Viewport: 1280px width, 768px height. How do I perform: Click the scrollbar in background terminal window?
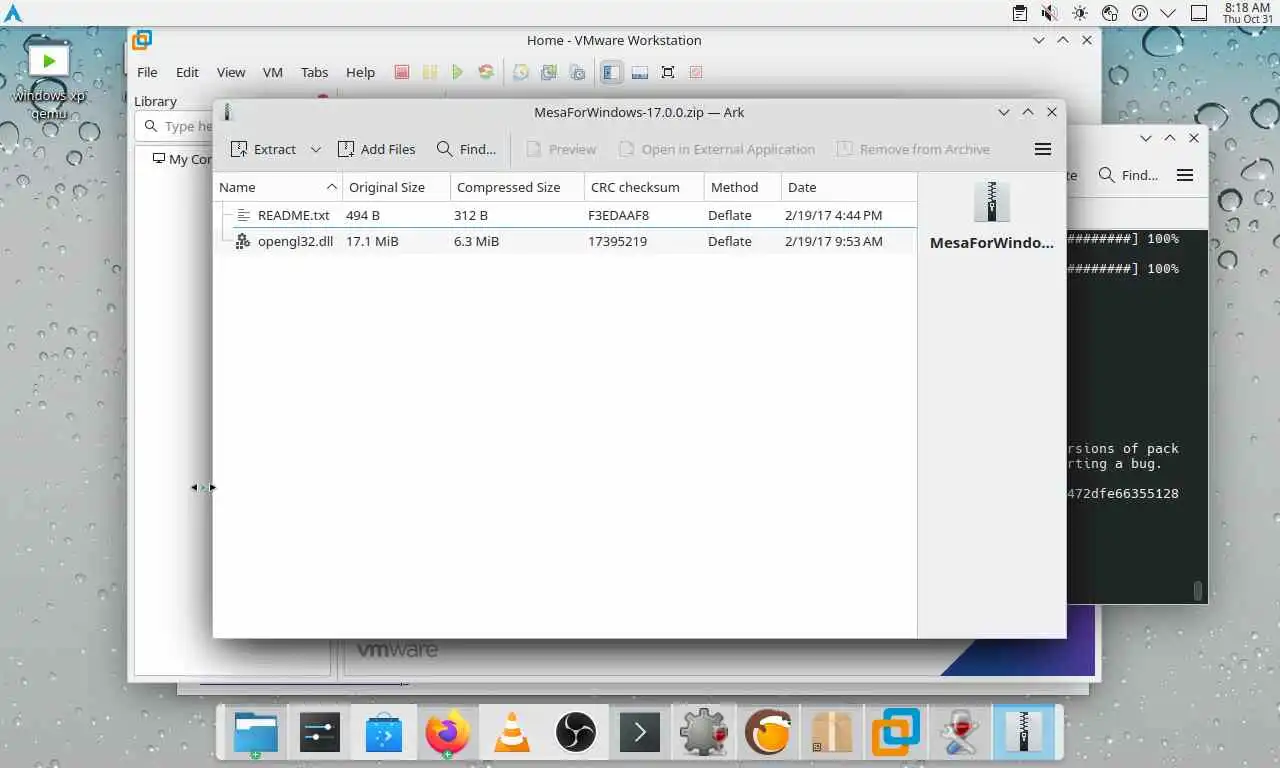tap(1198, 591)
